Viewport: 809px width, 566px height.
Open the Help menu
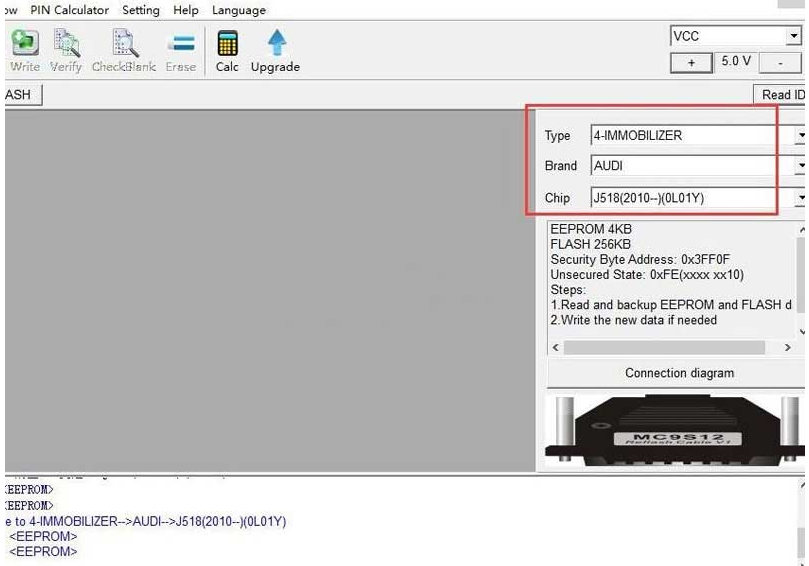tap(186, 10)
